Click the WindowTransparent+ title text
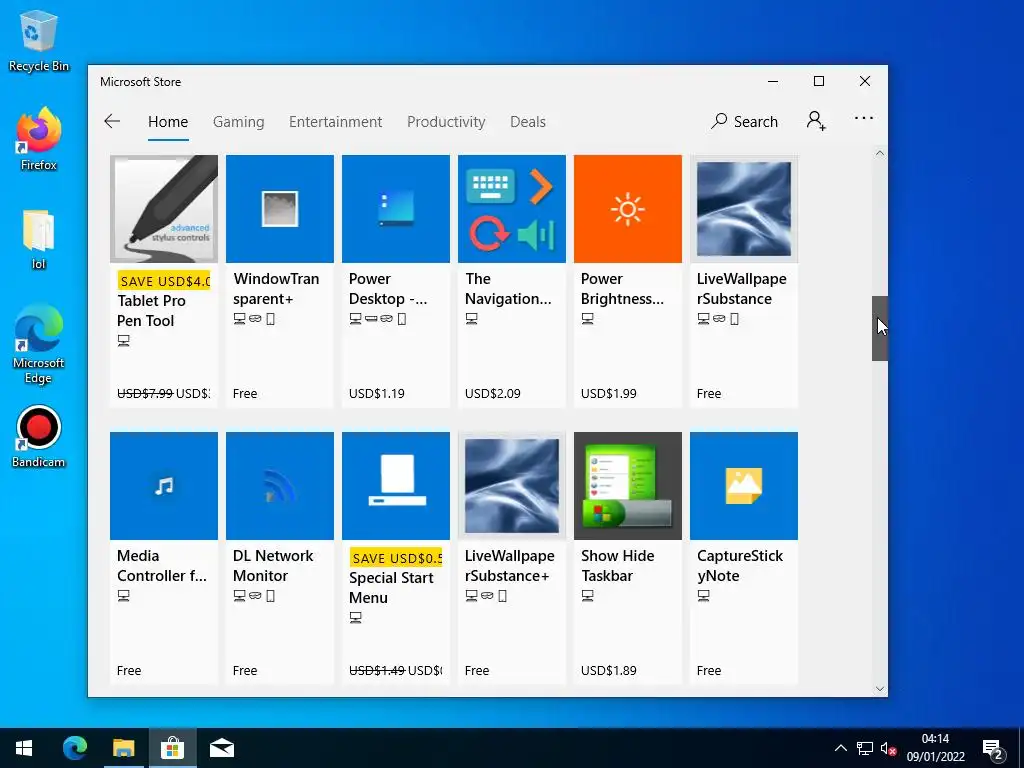Screen dimensions: 1024x768 coord(276,289)
